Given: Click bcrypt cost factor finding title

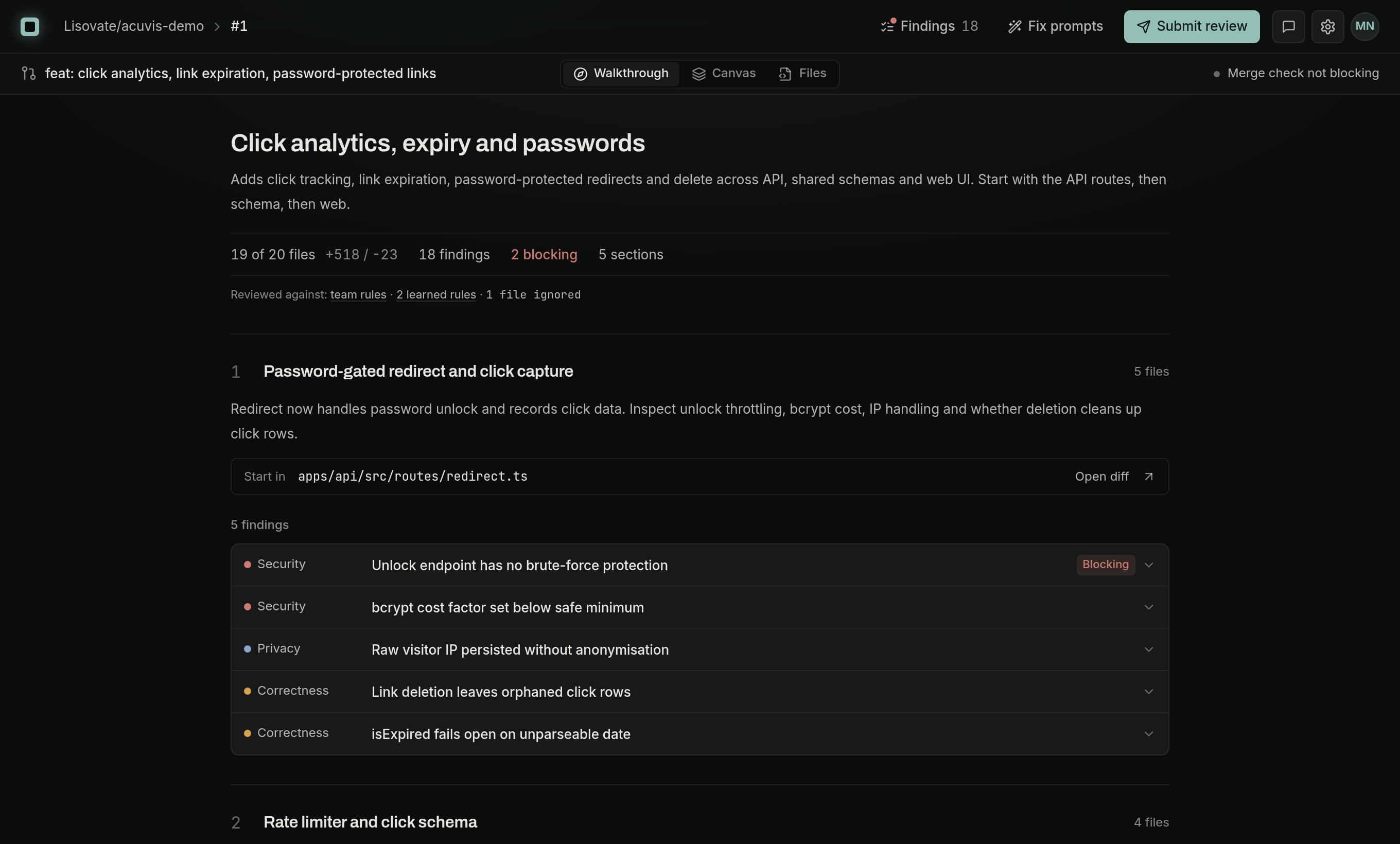Looking at the screenshot, I should [x=507, y=608].
